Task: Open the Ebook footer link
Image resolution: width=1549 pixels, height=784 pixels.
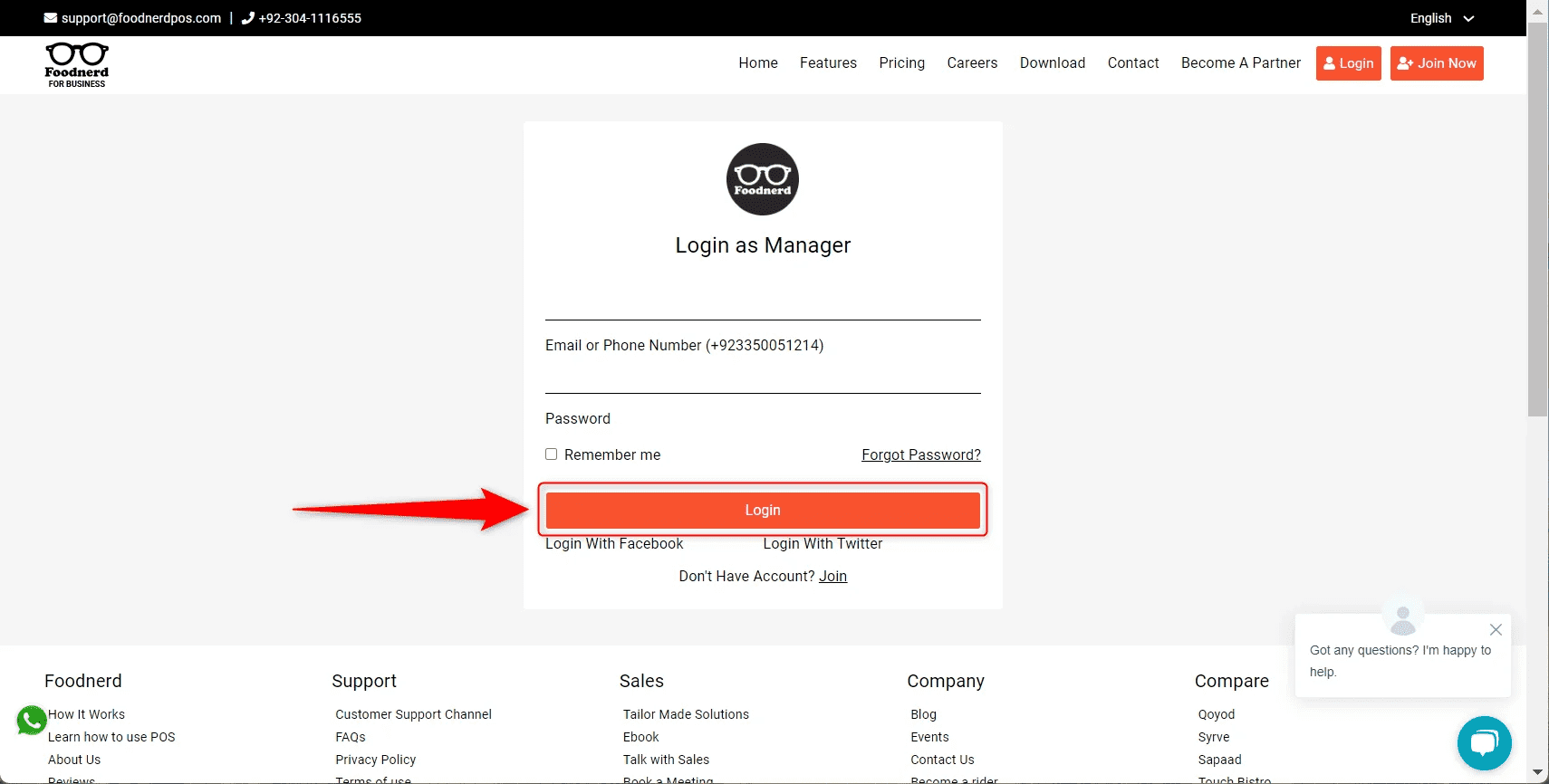Action: [x=640, y=737]
